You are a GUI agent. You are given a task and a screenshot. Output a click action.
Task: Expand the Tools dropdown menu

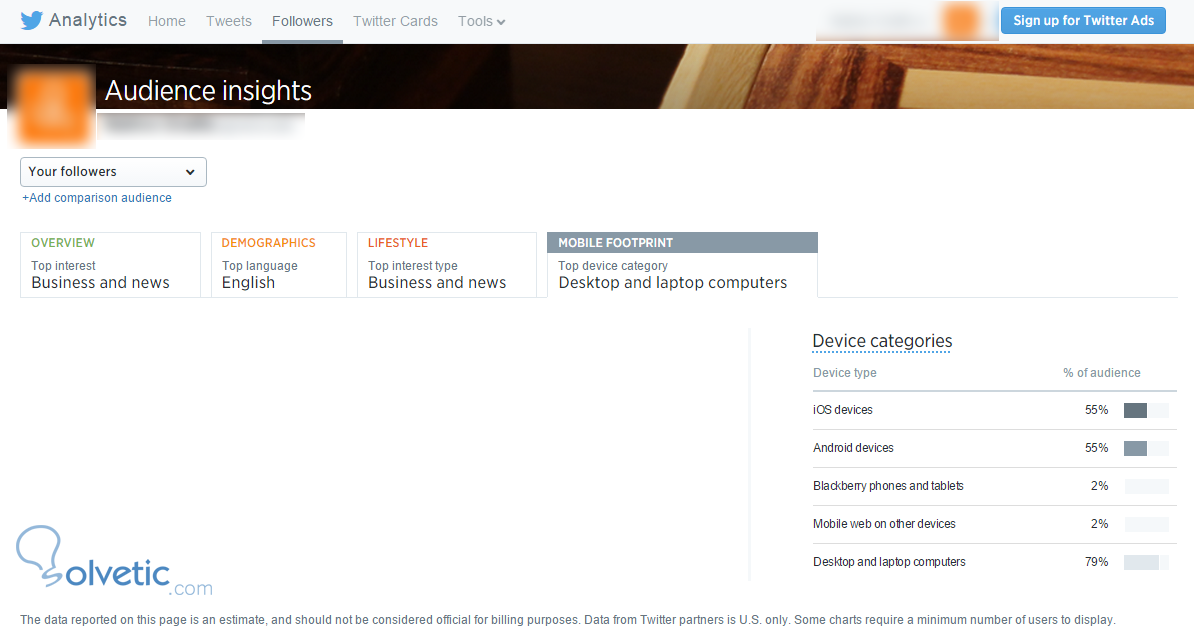coord(481,21)
